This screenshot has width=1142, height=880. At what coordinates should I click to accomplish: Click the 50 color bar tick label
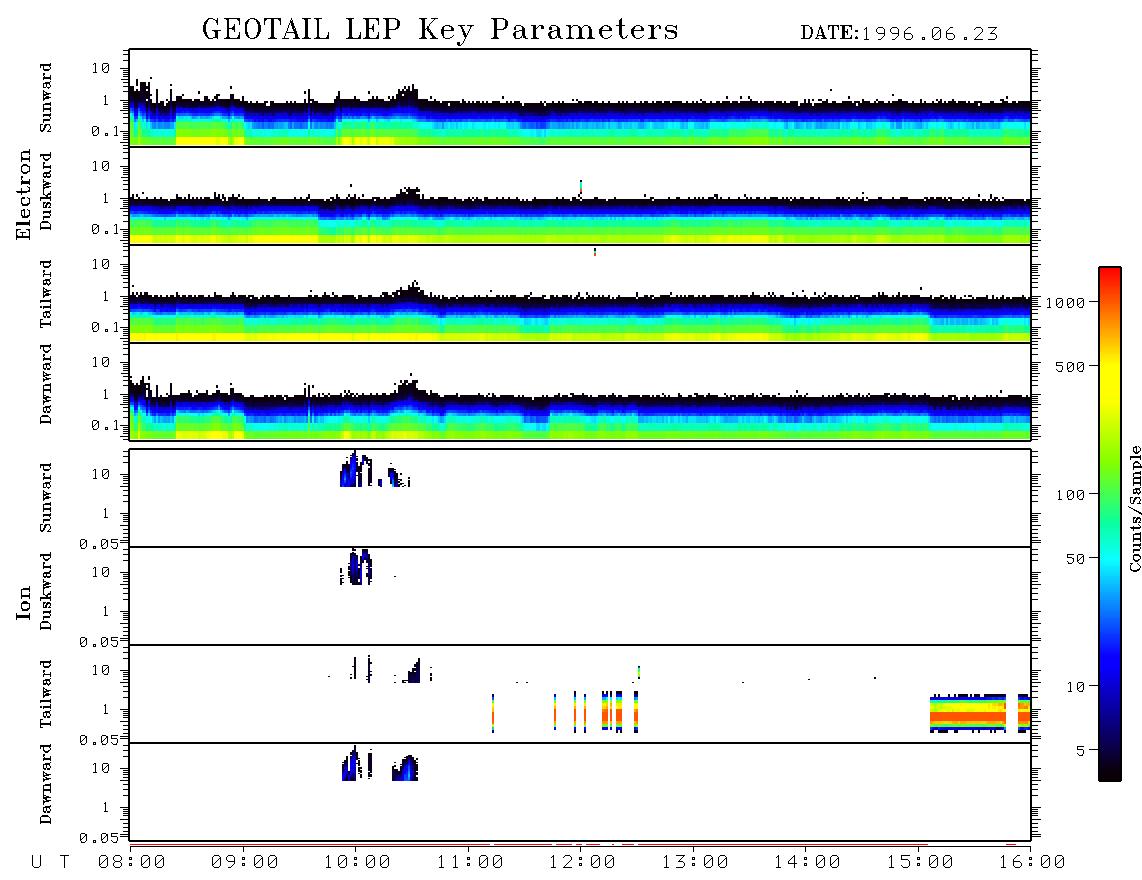pyautogui.click(x=1076, y=559)
